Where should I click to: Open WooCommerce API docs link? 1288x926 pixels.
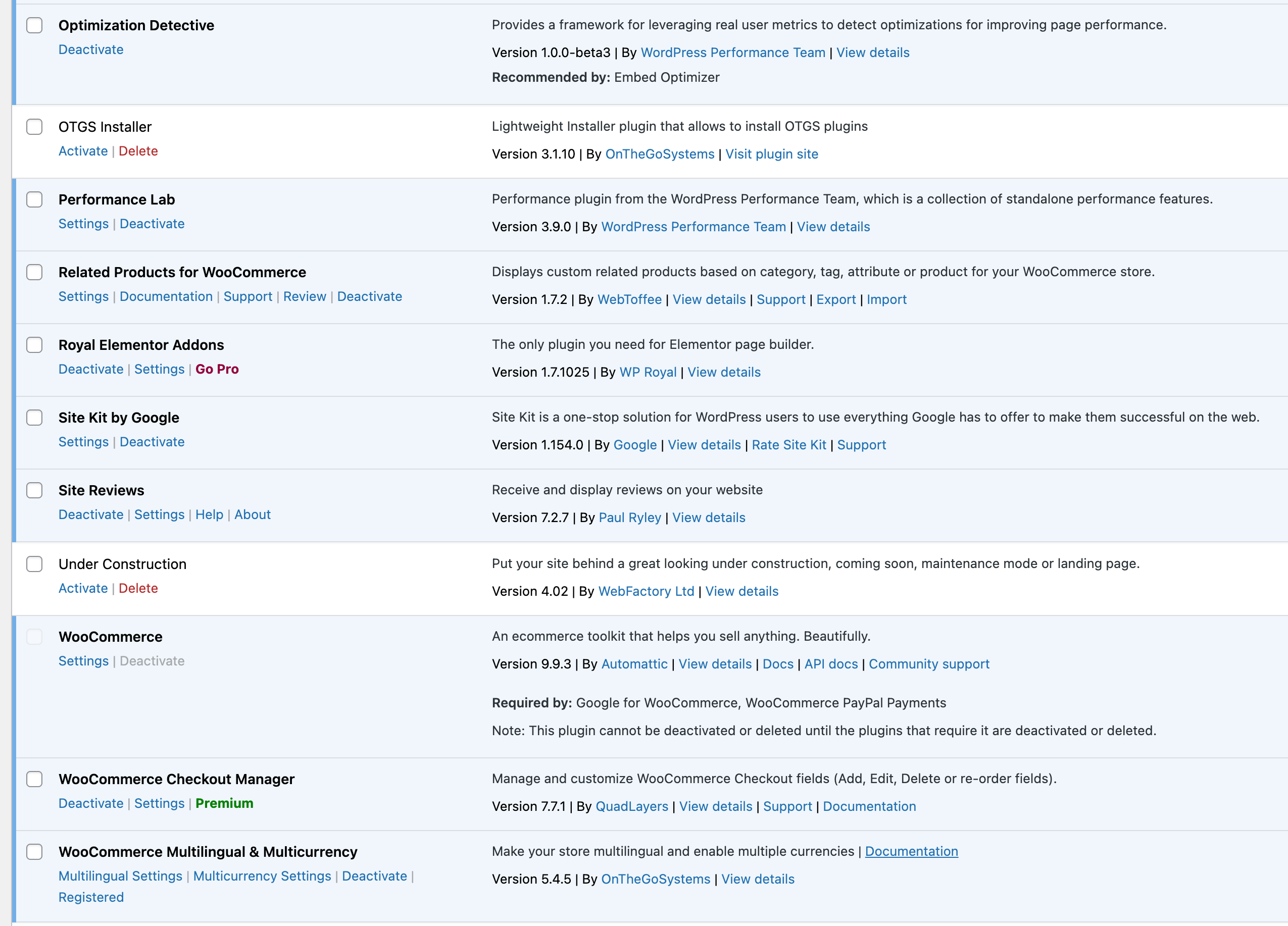(x=831, y=663)
